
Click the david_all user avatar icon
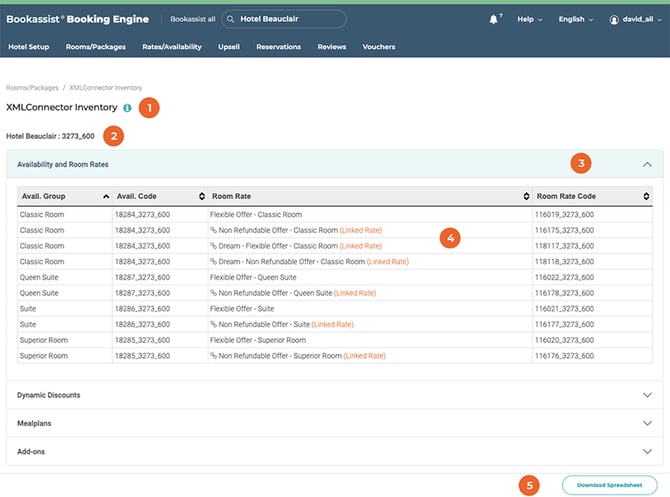tap(614, 19)
